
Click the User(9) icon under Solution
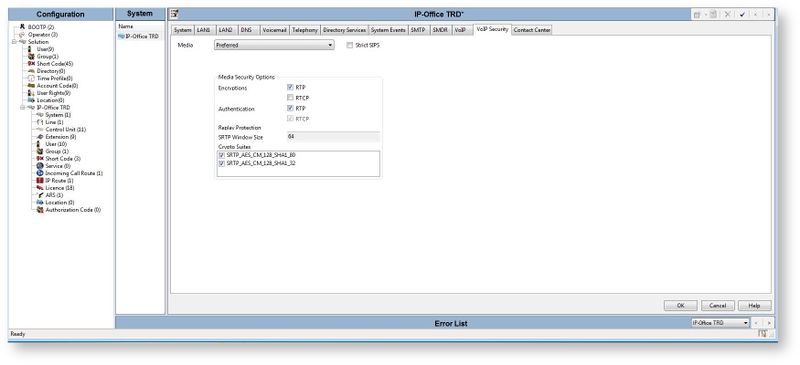point(31,49)
